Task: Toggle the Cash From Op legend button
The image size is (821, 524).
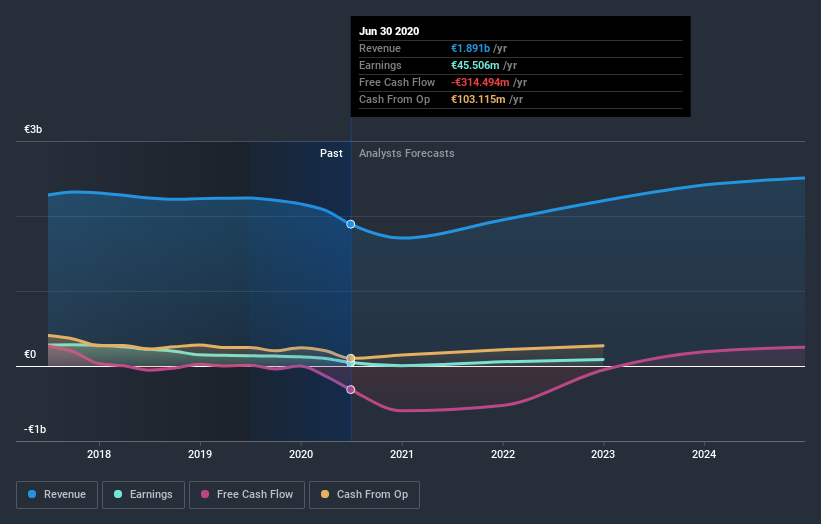Action: click(364, 495)
